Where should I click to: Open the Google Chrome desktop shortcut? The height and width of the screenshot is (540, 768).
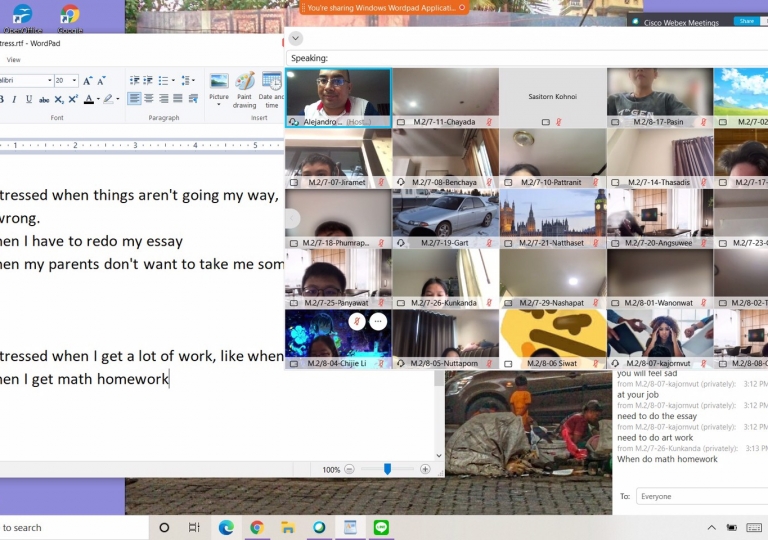[70, 19]
